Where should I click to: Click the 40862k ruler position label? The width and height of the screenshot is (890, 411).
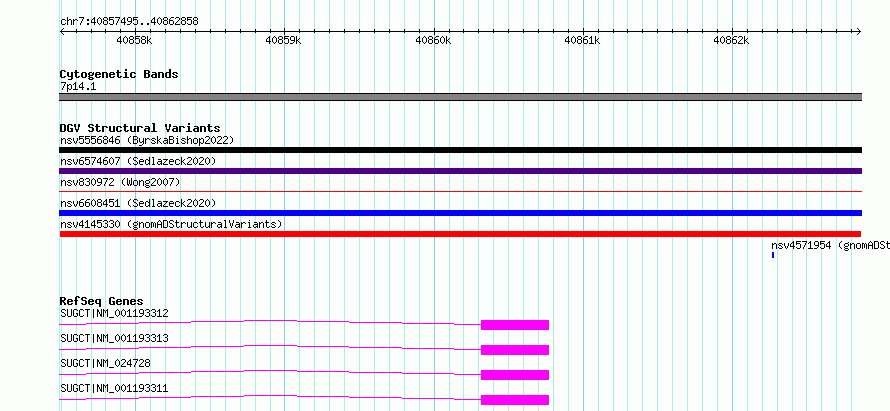pyautogui.click(x=732, y=41)
